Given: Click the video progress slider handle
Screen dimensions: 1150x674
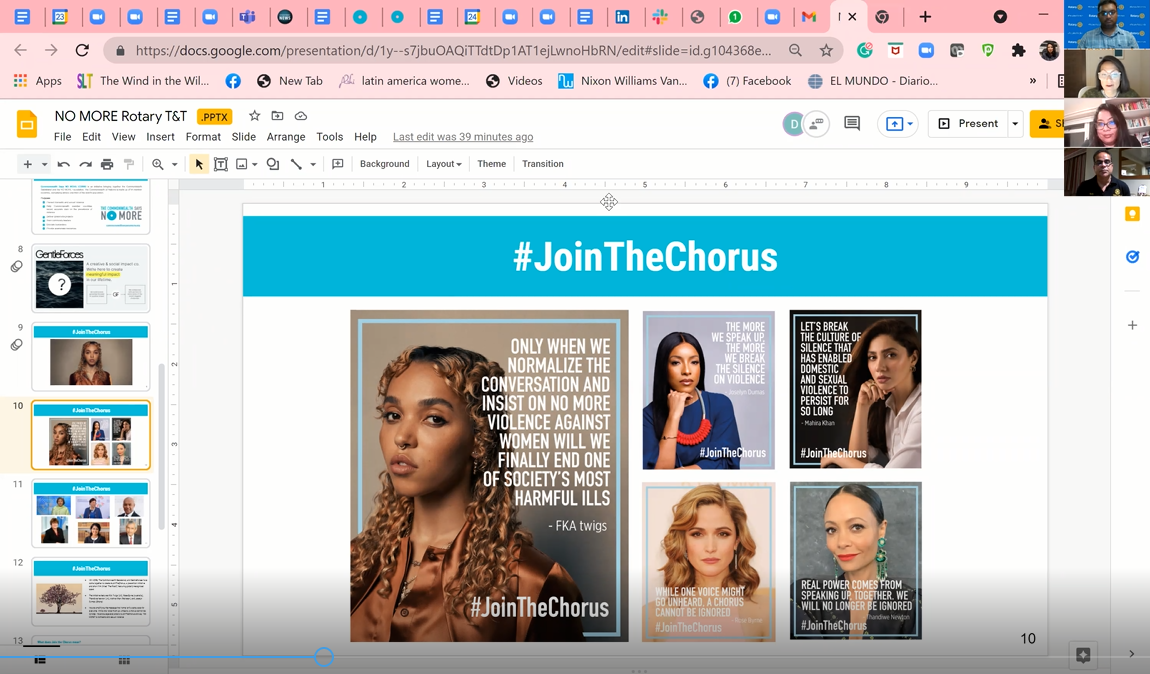Looking at the screenshot, I should point(323,657).
